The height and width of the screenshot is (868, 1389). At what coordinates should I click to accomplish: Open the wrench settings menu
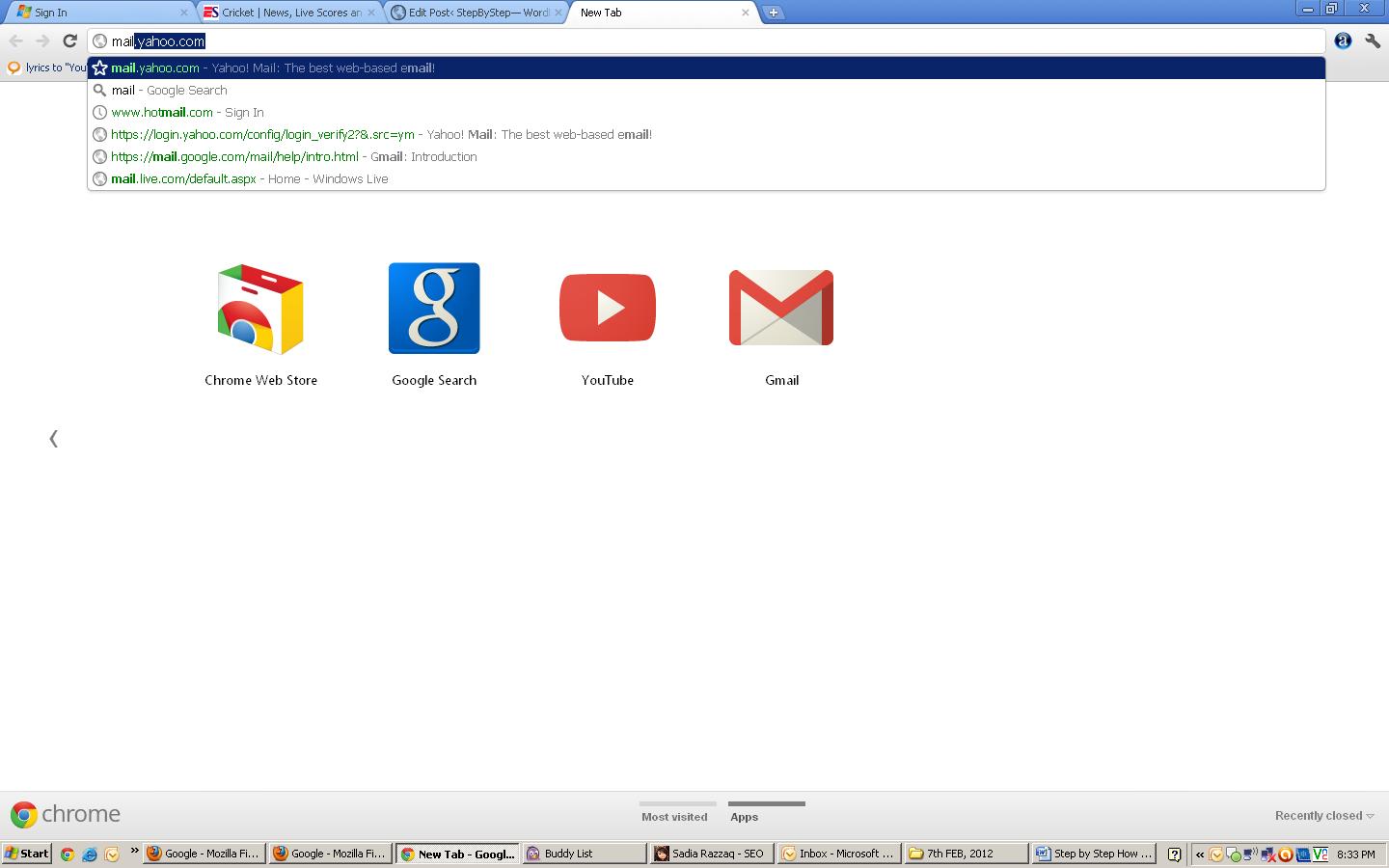(1372, 41)
